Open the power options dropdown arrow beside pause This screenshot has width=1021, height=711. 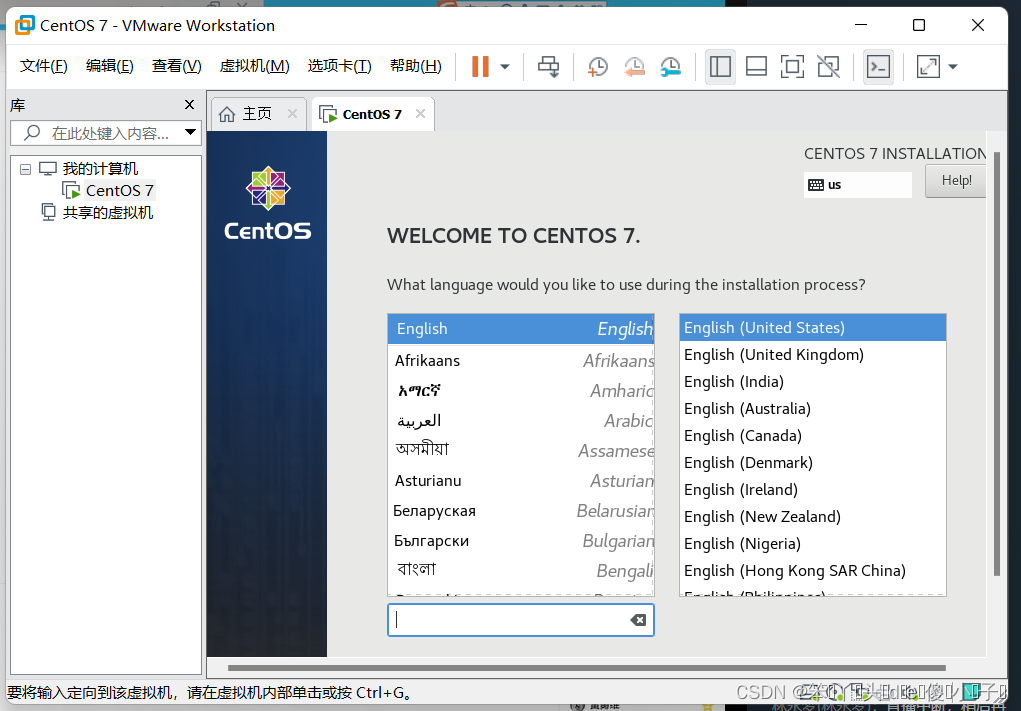pyautogui.click(x=505, y=66)
